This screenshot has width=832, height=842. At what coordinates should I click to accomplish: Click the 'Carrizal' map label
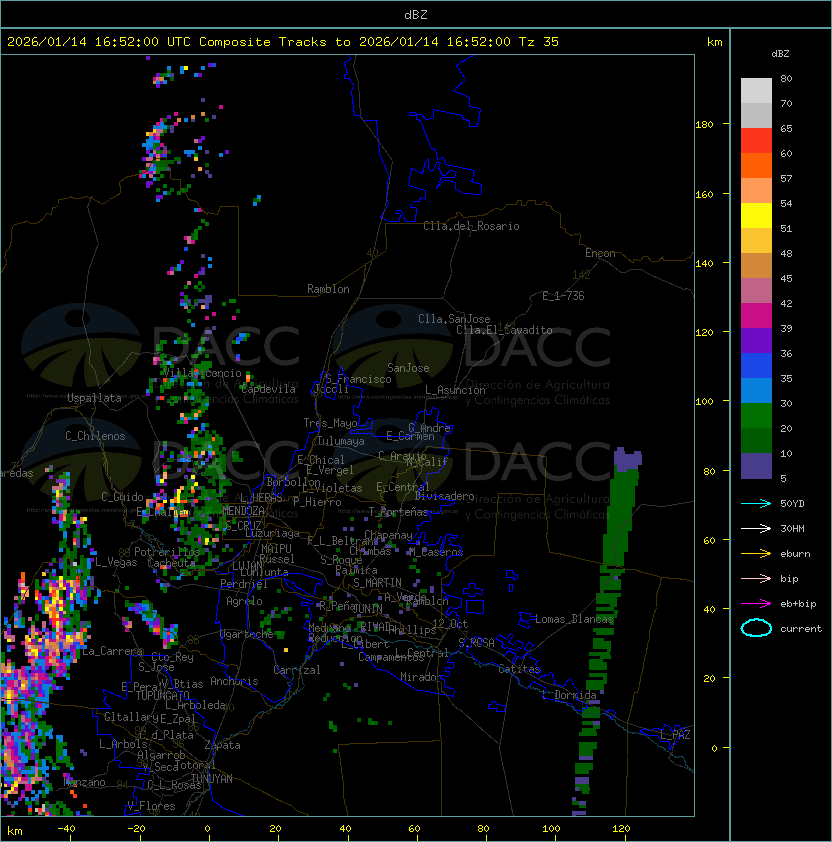click(297, 670)
